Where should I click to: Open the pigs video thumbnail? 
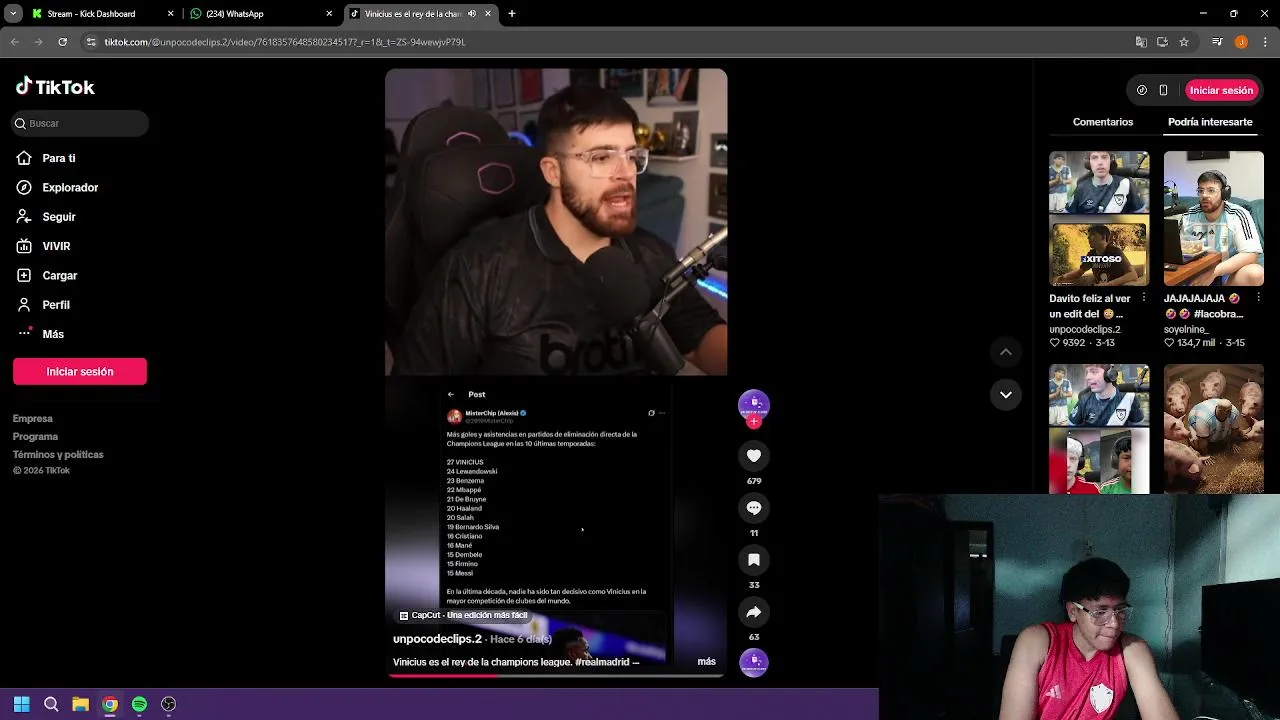[x=1214, y=429]
